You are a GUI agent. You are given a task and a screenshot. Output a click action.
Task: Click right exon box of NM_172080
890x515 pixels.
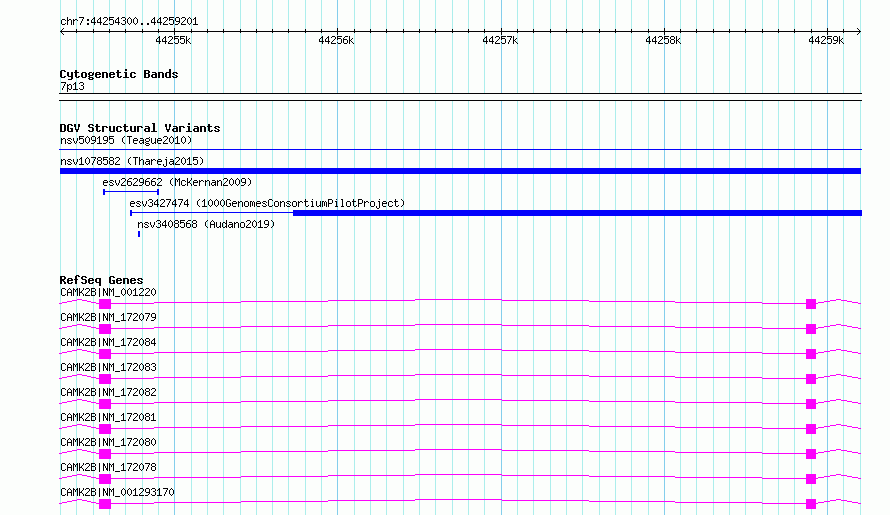pyautogui.click(x=811, y=454)
